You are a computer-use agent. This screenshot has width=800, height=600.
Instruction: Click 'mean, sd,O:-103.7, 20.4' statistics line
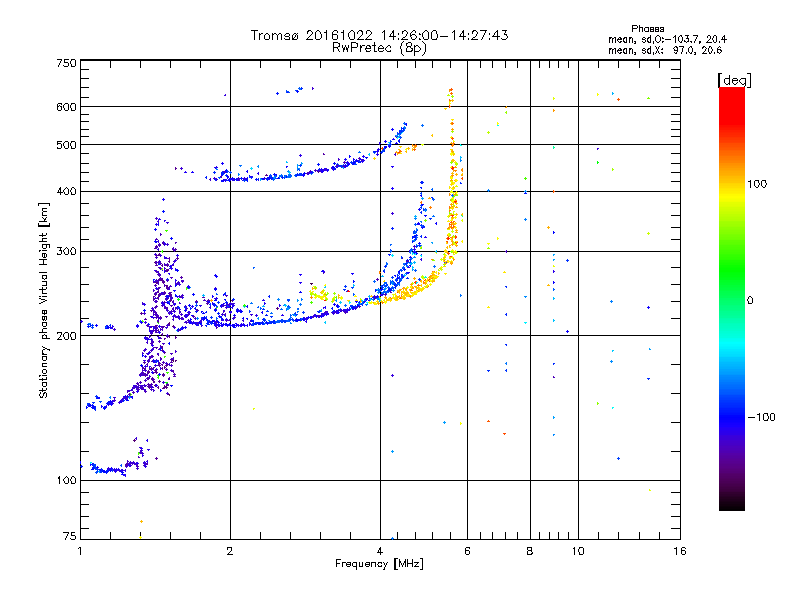(667, 39)
